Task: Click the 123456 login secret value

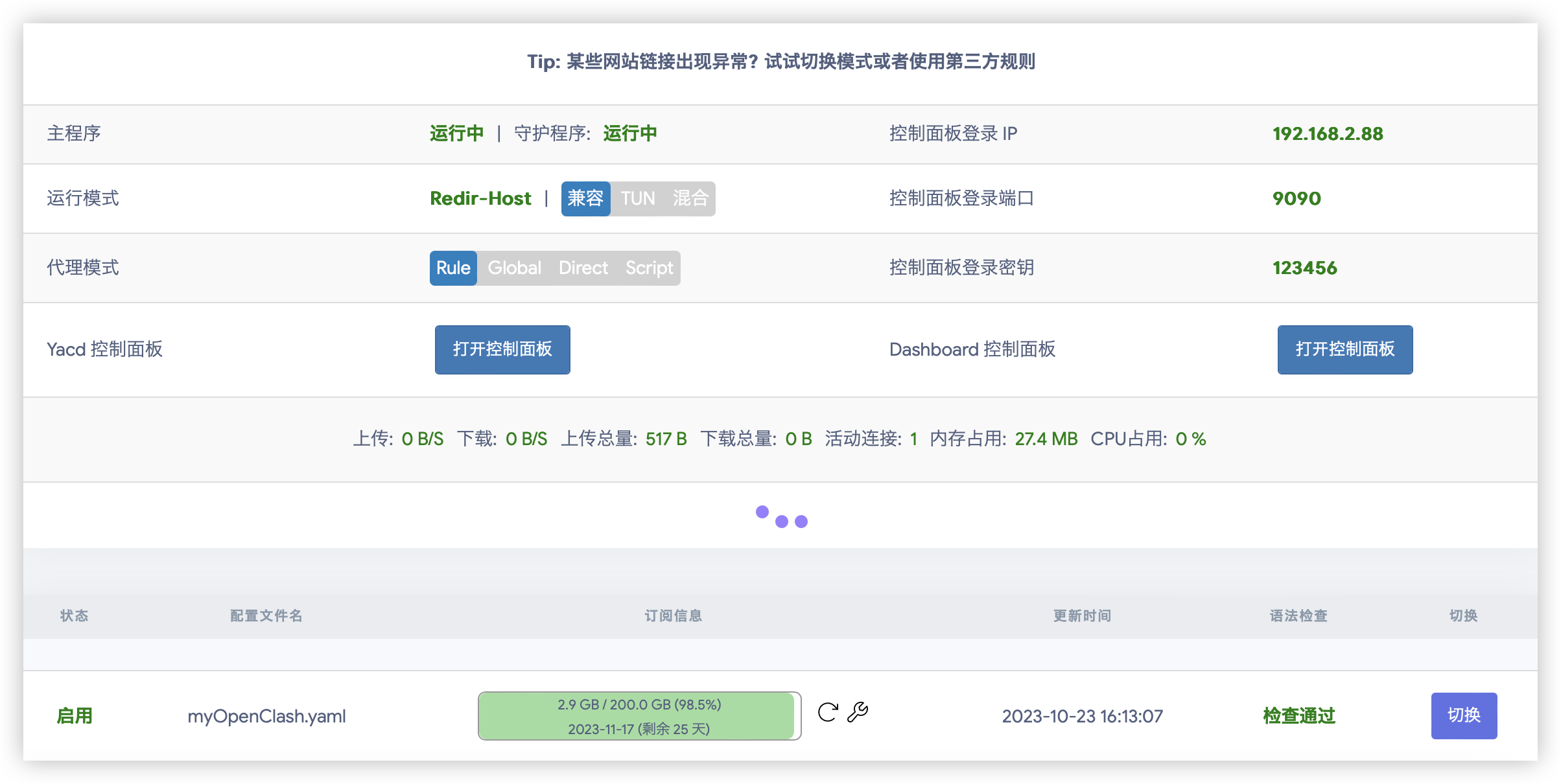Action: tap(1304, 268)
